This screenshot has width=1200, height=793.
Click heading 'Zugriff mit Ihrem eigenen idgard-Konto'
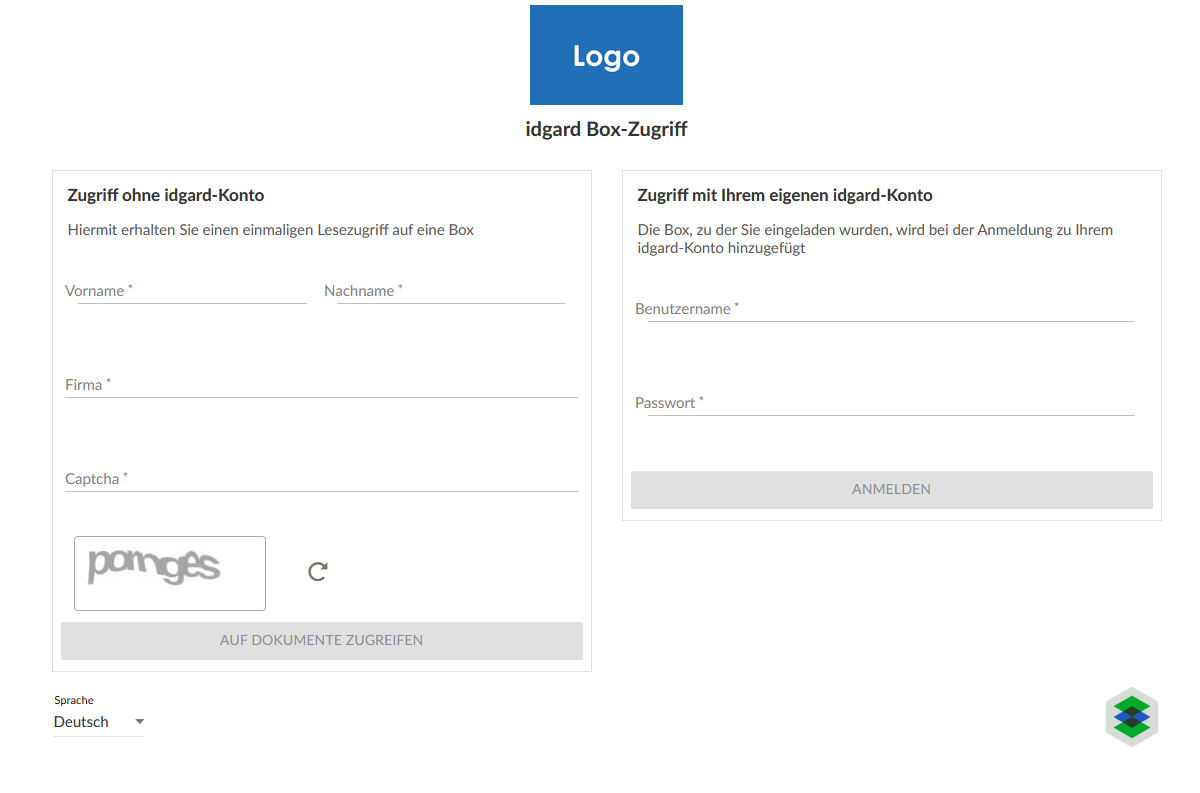click(785, 195)
